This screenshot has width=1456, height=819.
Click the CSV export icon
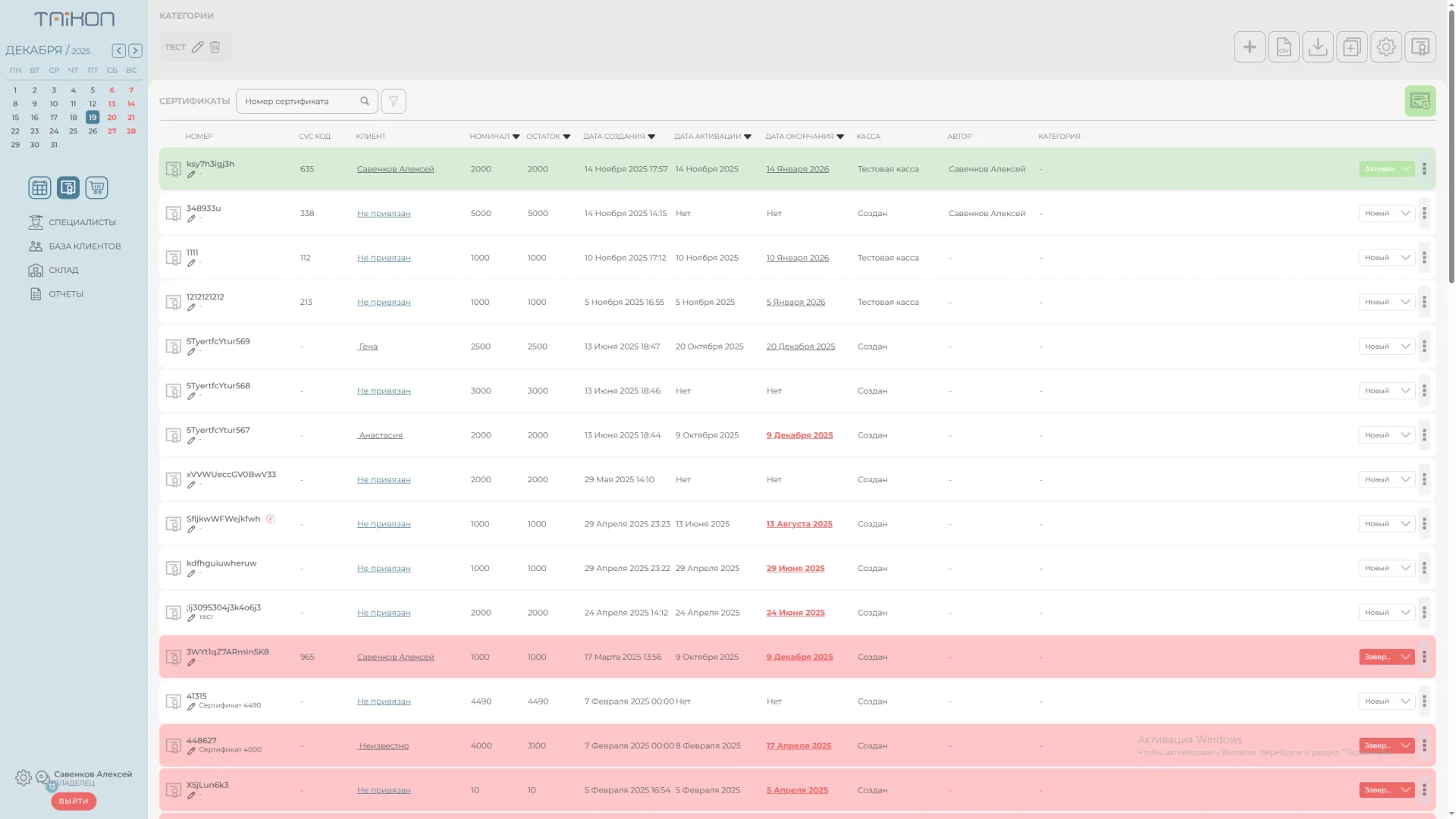(x=1283, y=47)
